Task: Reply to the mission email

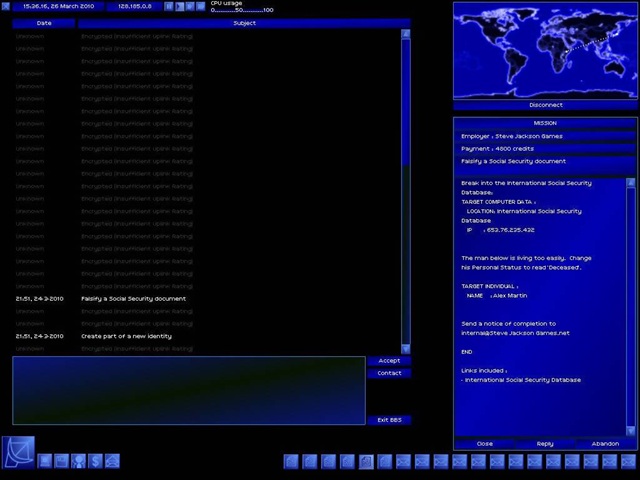Action: click(x=545, y=443)
